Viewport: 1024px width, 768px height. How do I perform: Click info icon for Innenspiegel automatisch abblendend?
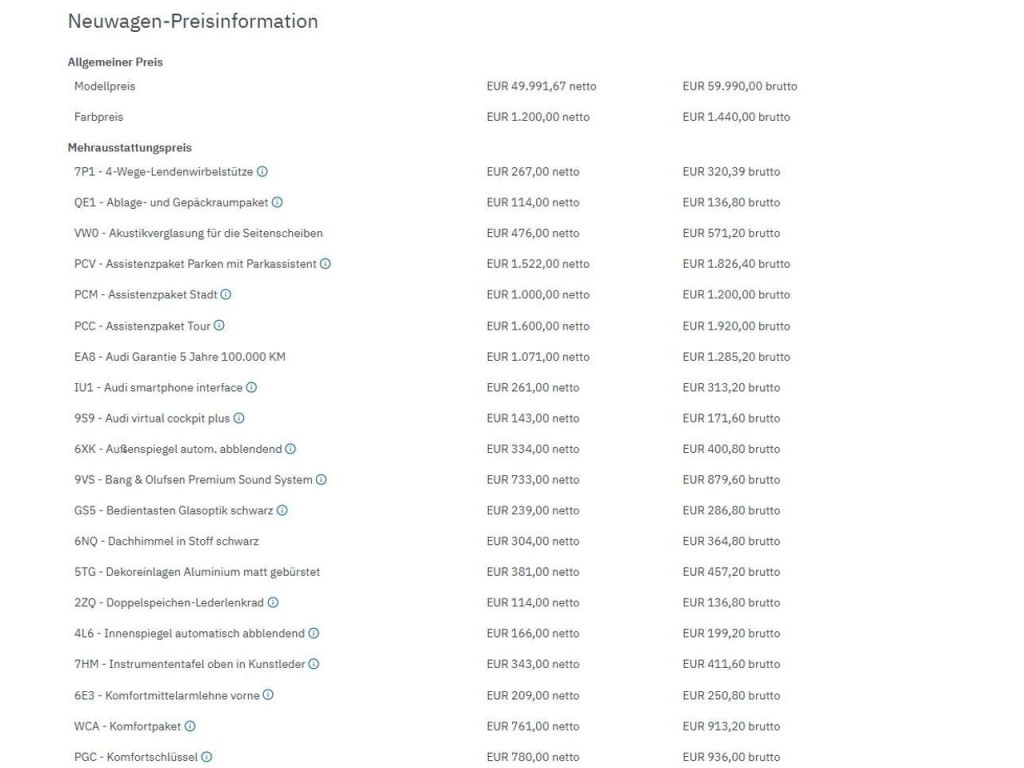[313, 633]
